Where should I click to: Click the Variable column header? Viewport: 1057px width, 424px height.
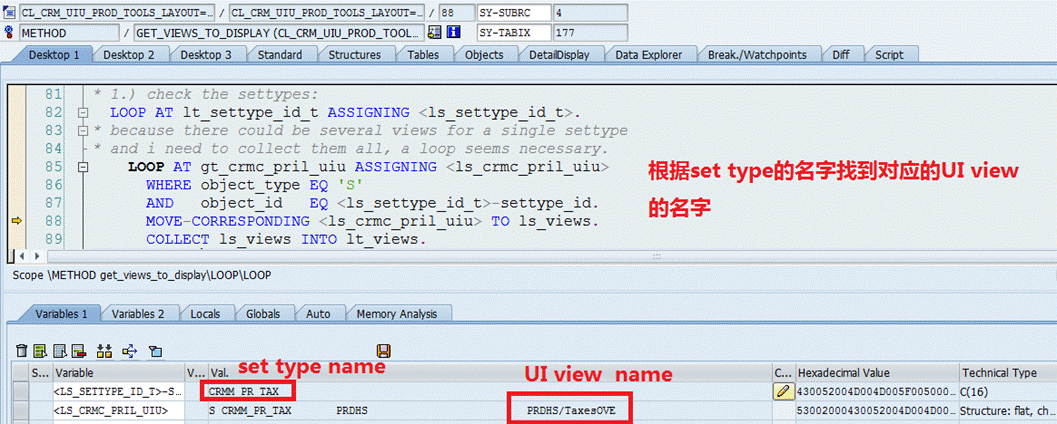click(x=118, y=373)
